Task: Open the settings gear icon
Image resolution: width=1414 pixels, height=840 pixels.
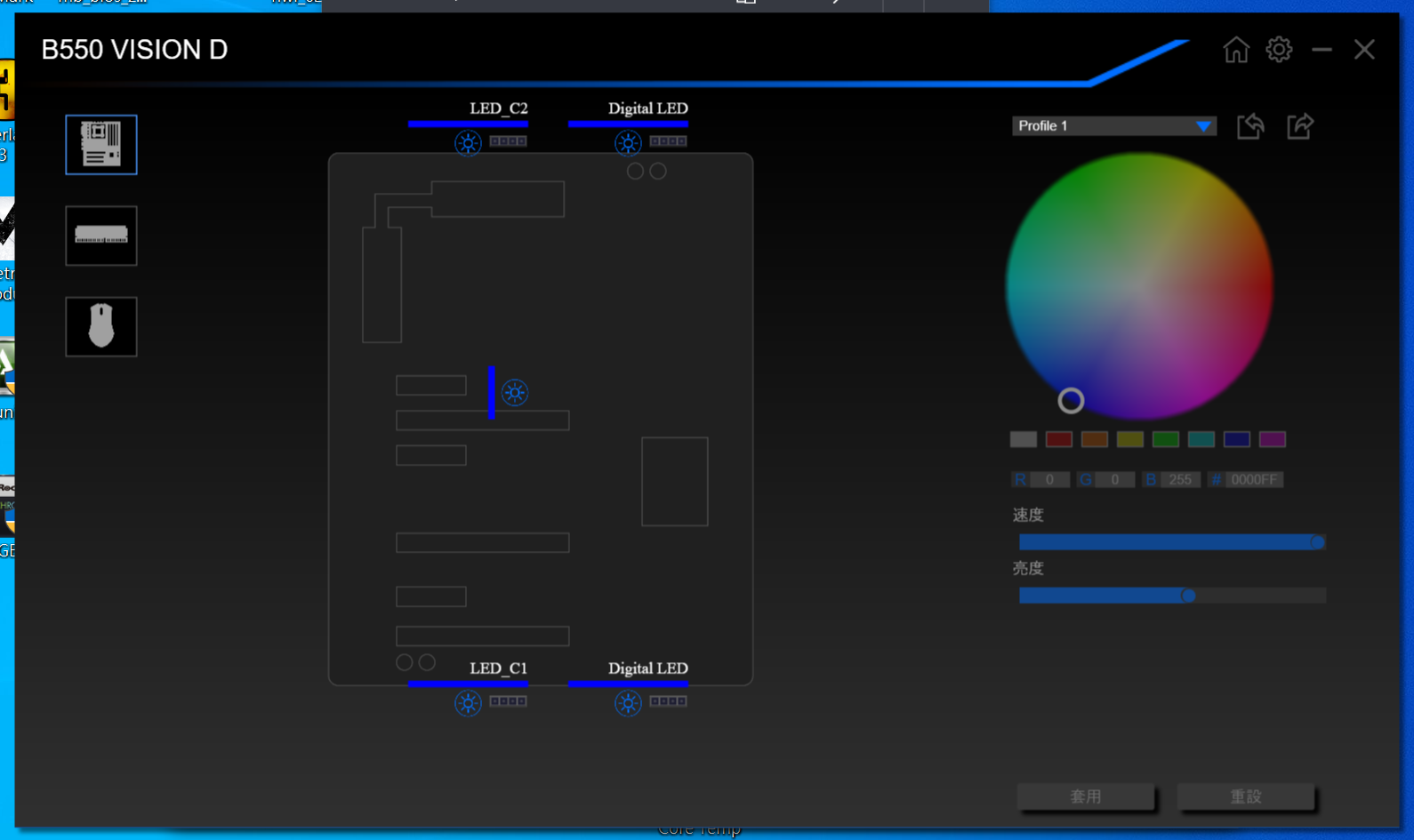Action: tap(1279, 50)
